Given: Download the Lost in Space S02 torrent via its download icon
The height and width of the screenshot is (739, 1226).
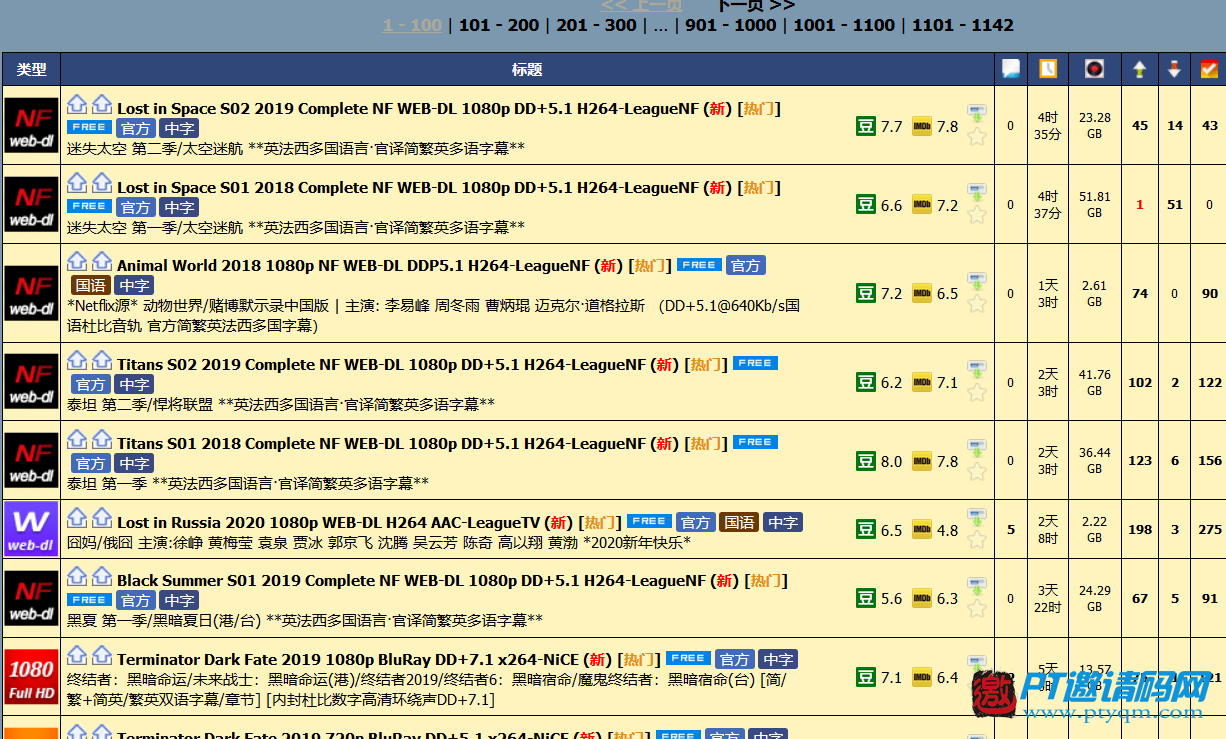Looking at the screenshot, I should (x=976, y=113).
